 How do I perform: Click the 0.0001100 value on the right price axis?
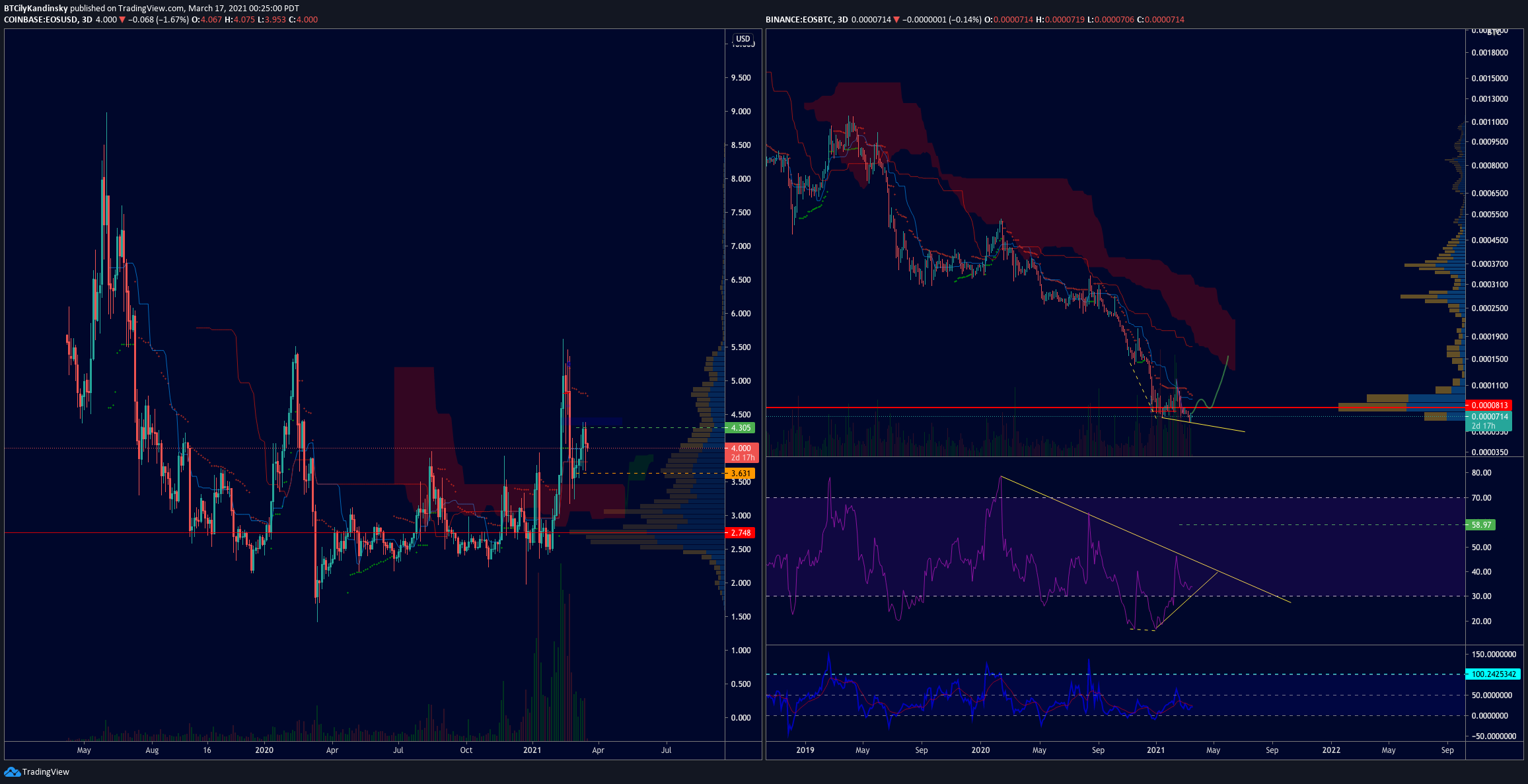click(1490, 386)
